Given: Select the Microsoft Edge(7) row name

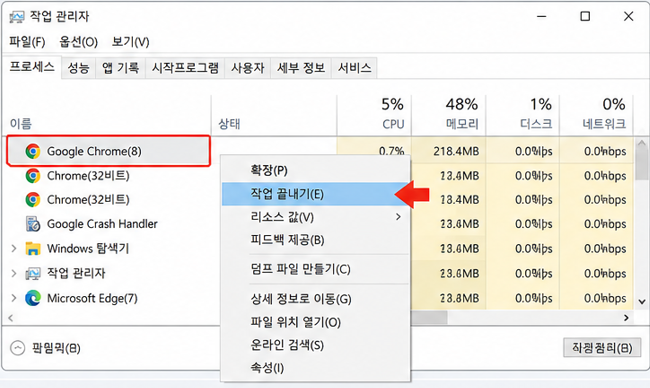Looking at the screenshot, I should pos(92,298).
